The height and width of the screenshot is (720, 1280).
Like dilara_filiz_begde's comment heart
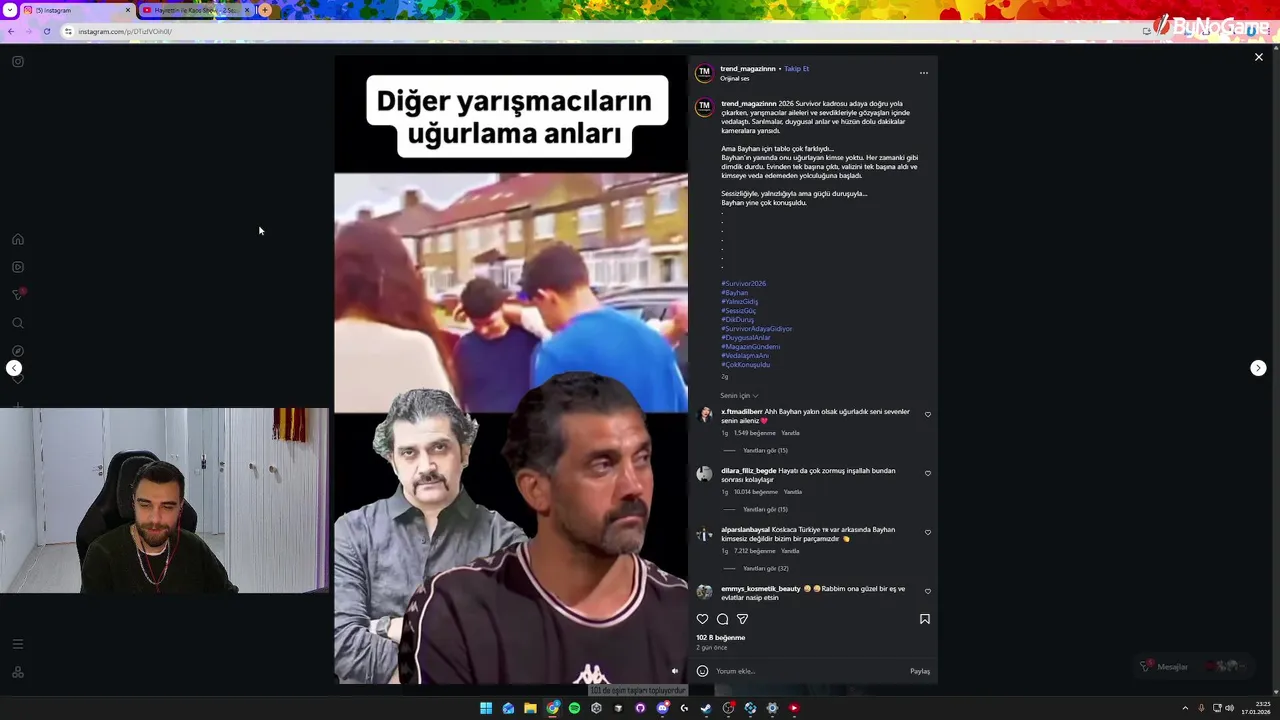click(928, 474)
